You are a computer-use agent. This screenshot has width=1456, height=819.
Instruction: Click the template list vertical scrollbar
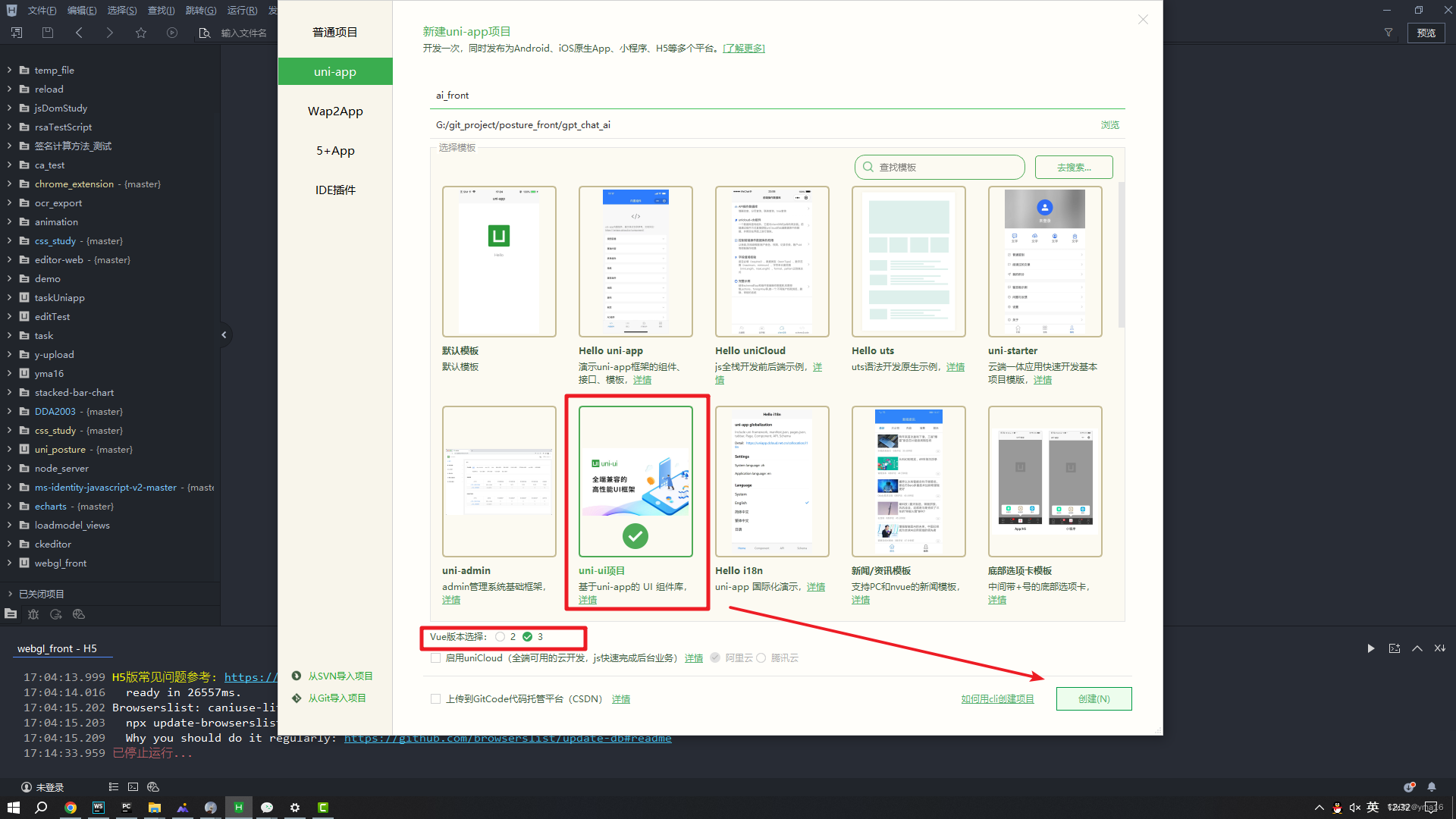tap(1122, 254)
